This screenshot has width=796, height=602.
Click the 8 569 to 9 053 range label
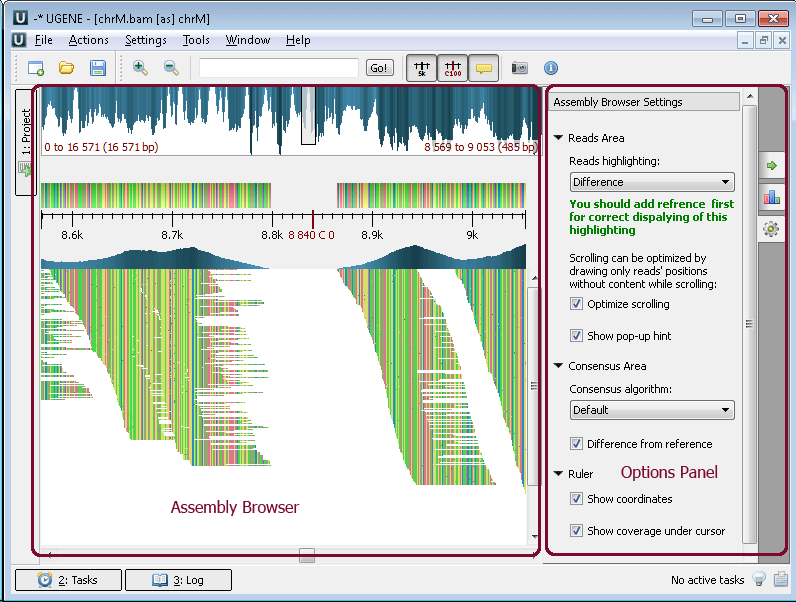tap(480, 147)
